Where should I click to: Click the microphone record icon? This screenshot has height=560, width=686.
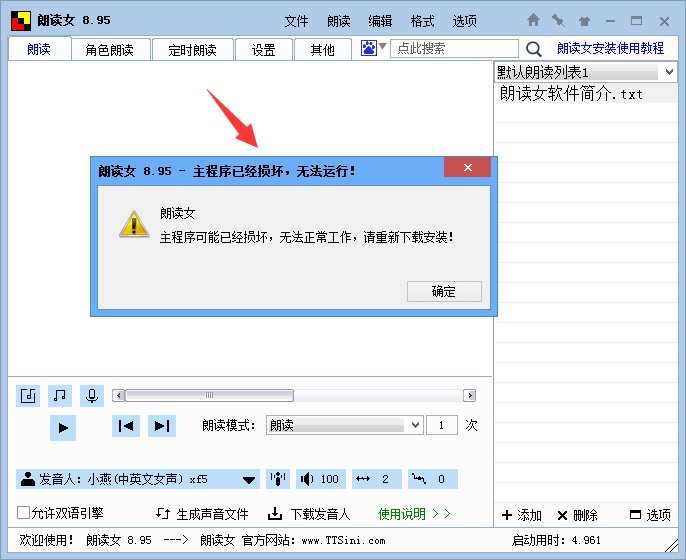pyautogui.click(x=92, y=396)
